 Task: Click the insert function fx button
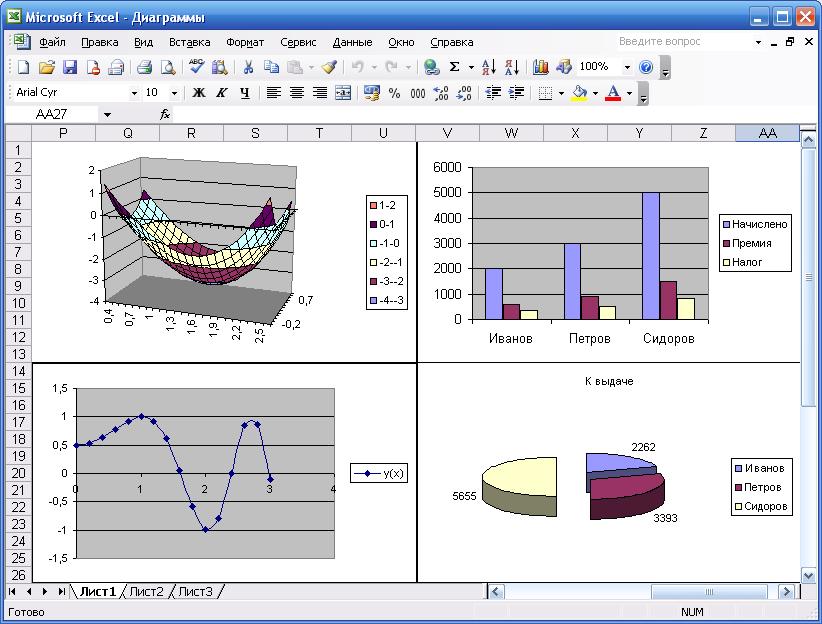[165, 114]
